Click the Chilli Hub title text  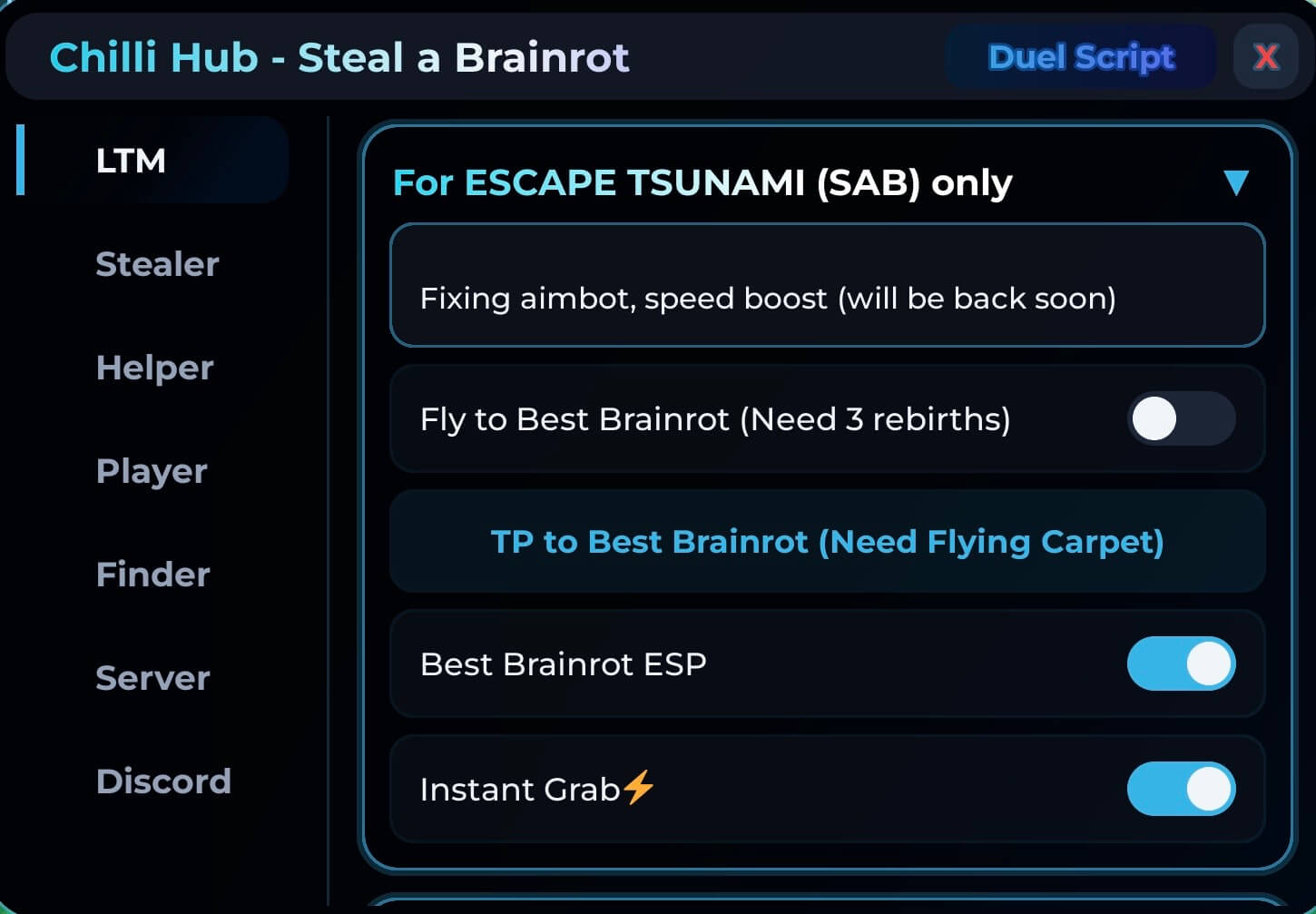pos(339,57)
